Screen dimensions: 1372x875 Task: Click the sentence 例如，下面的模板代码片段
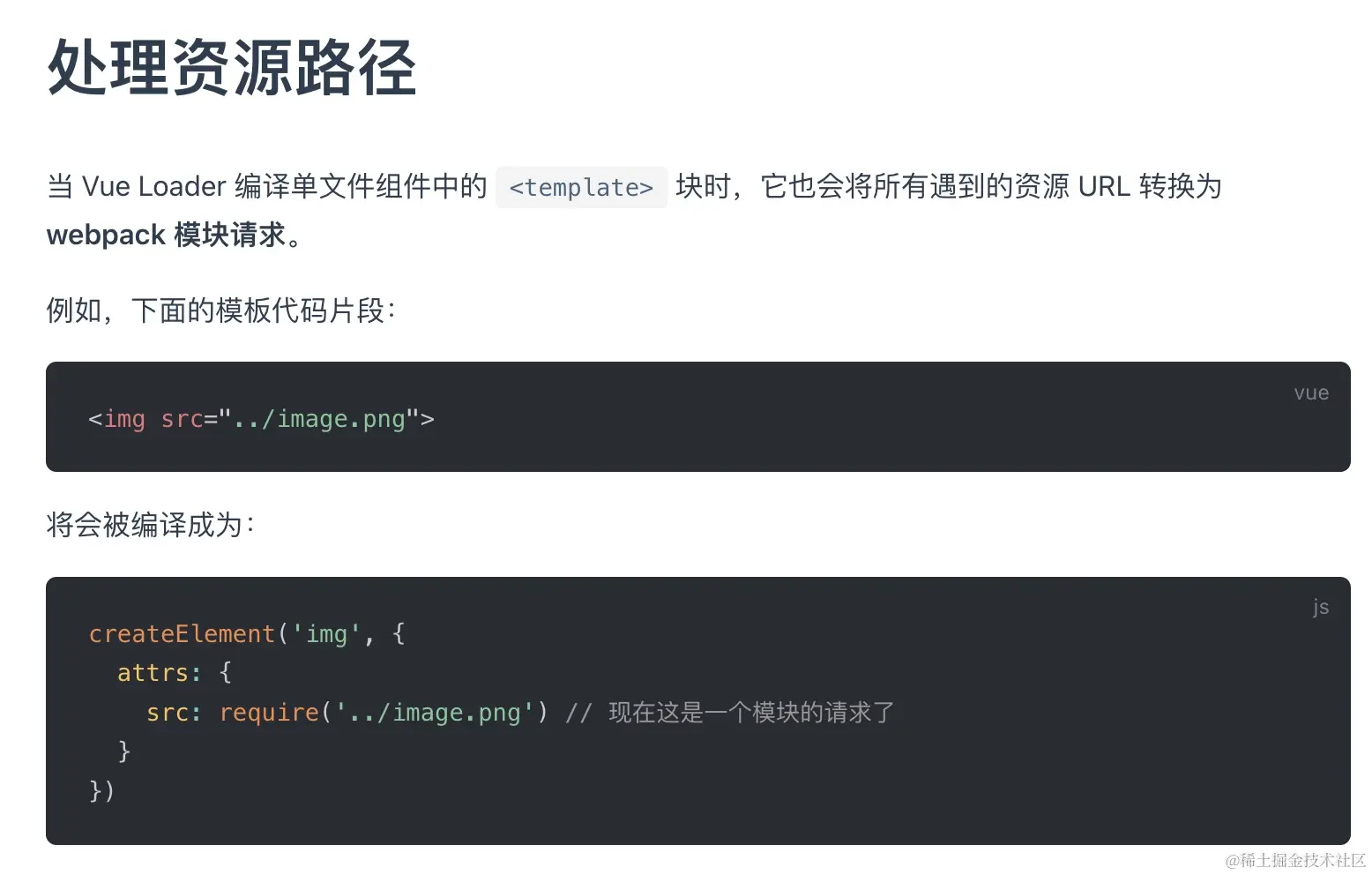(x=220, y=310)
